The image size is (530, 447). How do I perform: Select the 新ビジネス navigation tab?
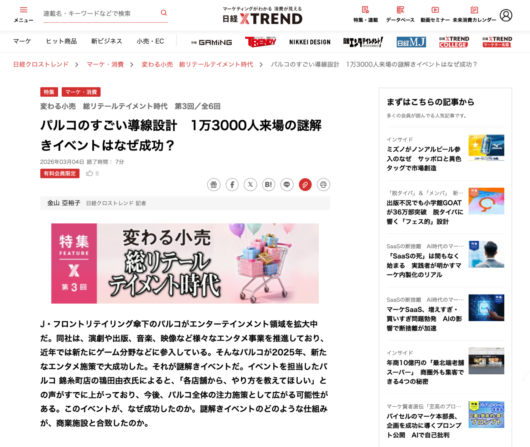106,41
